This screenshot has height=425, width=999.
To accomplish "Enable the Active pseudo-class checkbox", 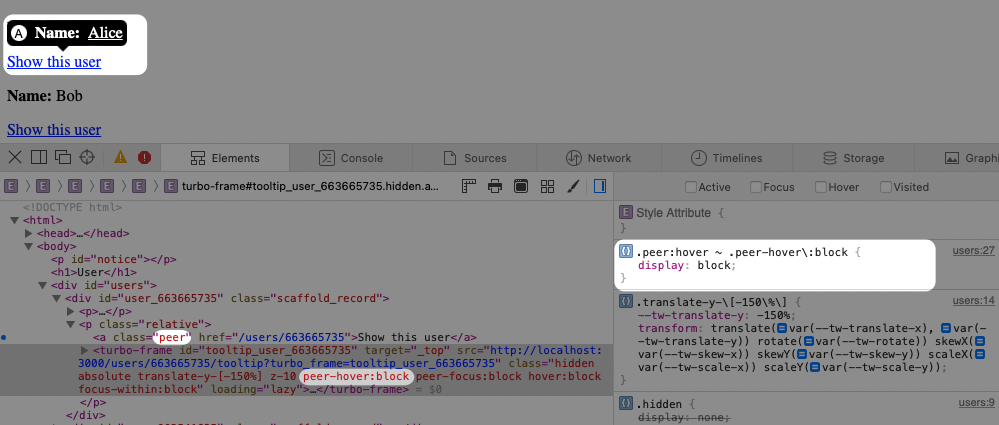I will click(691, 187).
